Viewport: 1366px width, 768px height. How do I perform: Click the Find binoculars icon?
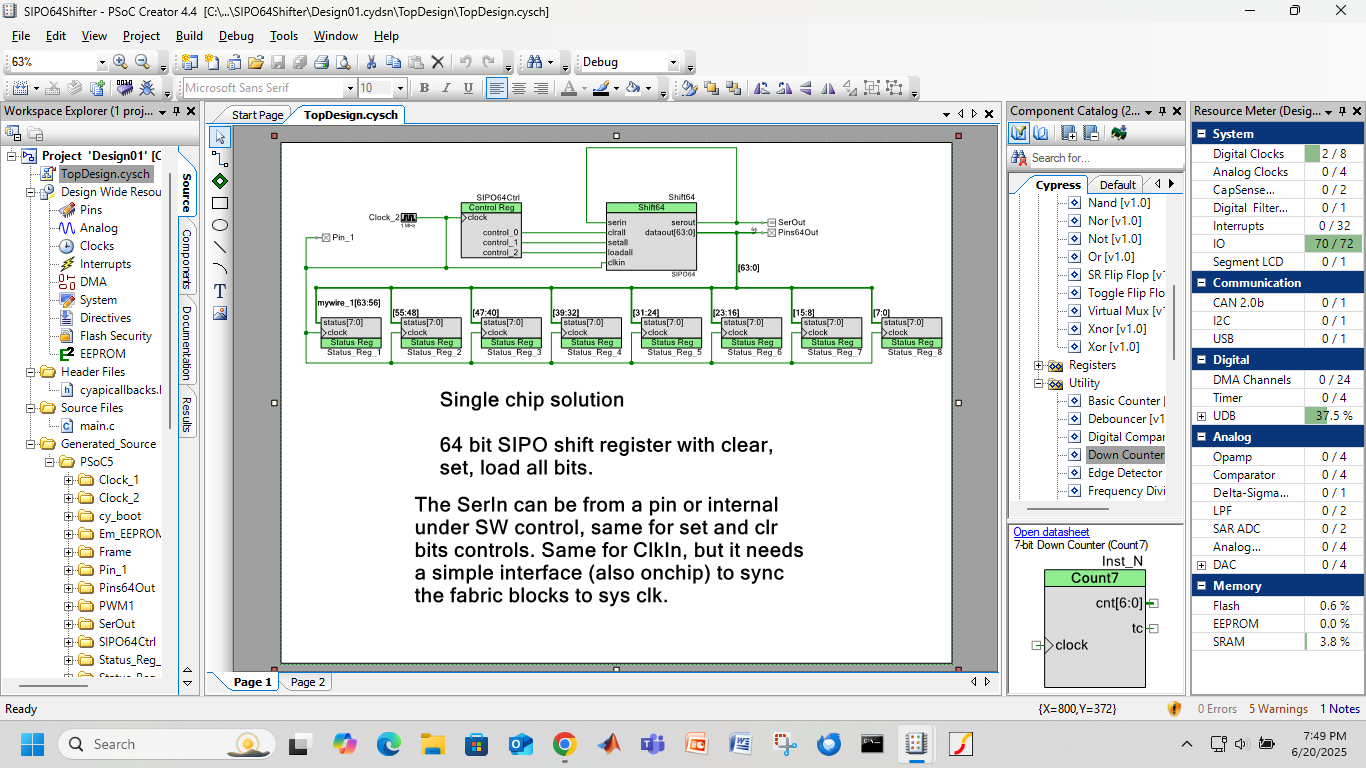535,62
